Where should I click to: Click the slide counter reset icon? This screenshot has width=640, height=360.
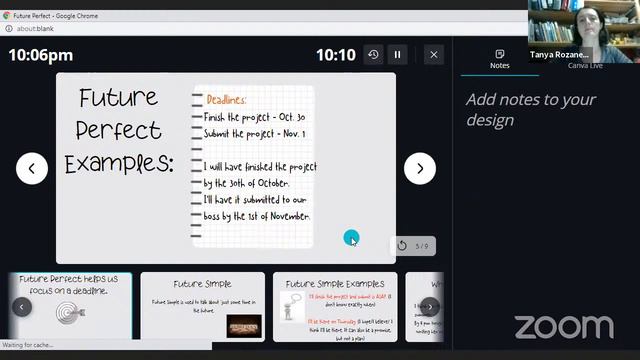[402, 246]
